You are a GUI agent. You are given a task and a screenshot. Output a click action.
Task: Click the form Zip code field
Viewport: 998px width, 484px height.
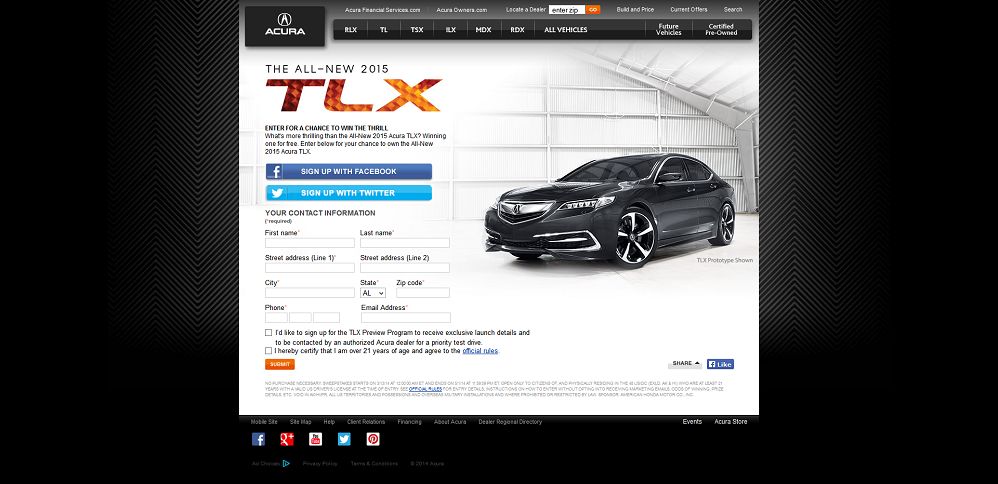click(423, 293)
